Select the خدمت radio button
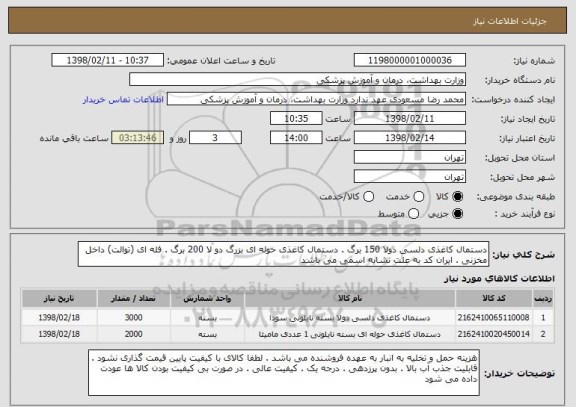This screenshot has width=576, height=407. (x=419, y=197)
